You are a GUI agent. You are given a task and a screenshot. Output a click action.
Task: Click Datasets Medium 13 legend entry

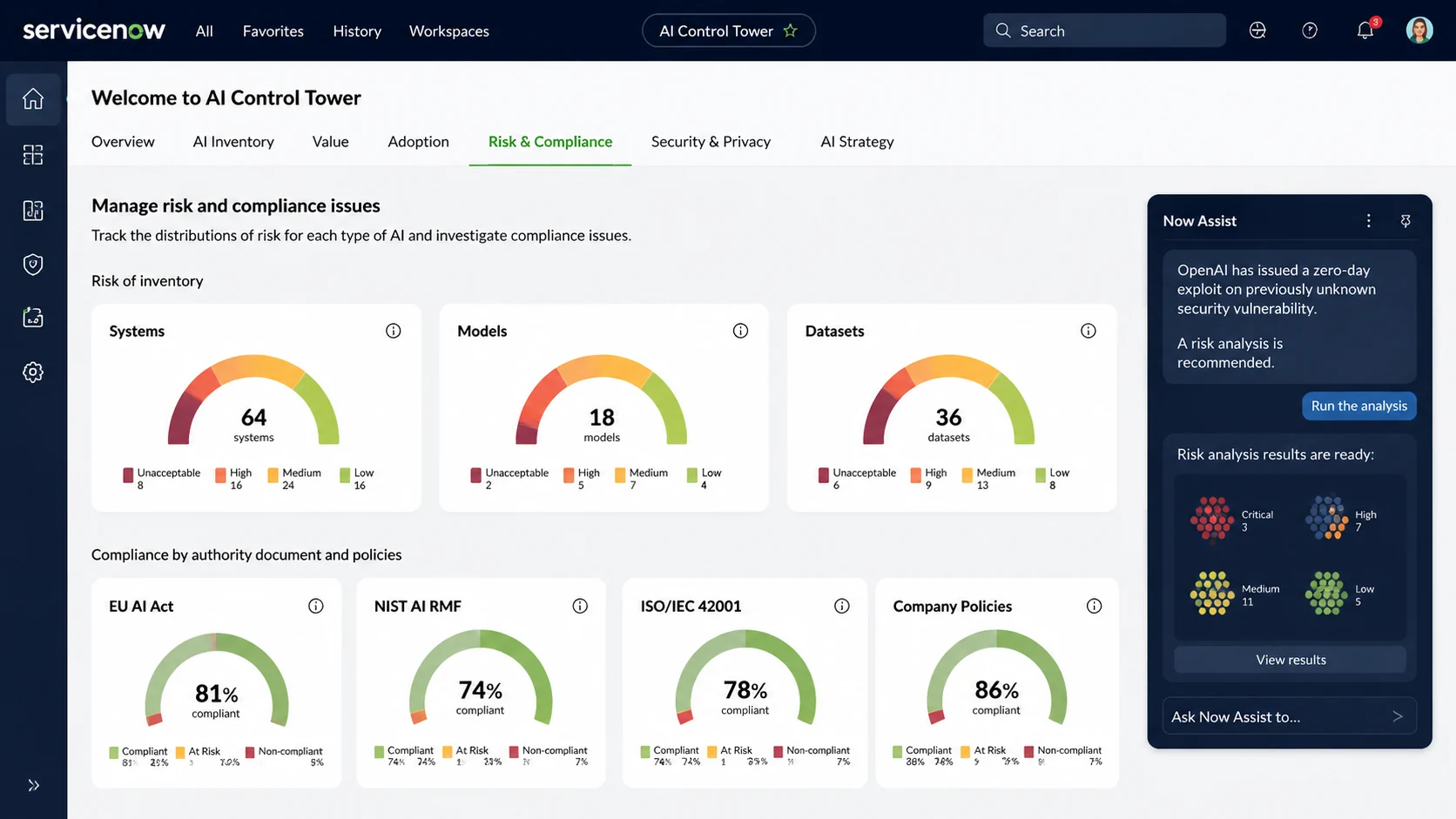pos(988,479)
